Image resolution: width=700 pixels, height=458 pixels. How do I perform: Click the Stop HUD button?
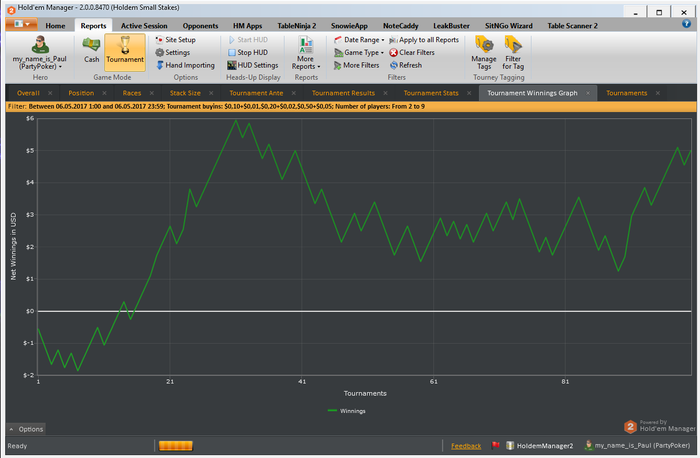pyautogui.click(x=248, y=52)
